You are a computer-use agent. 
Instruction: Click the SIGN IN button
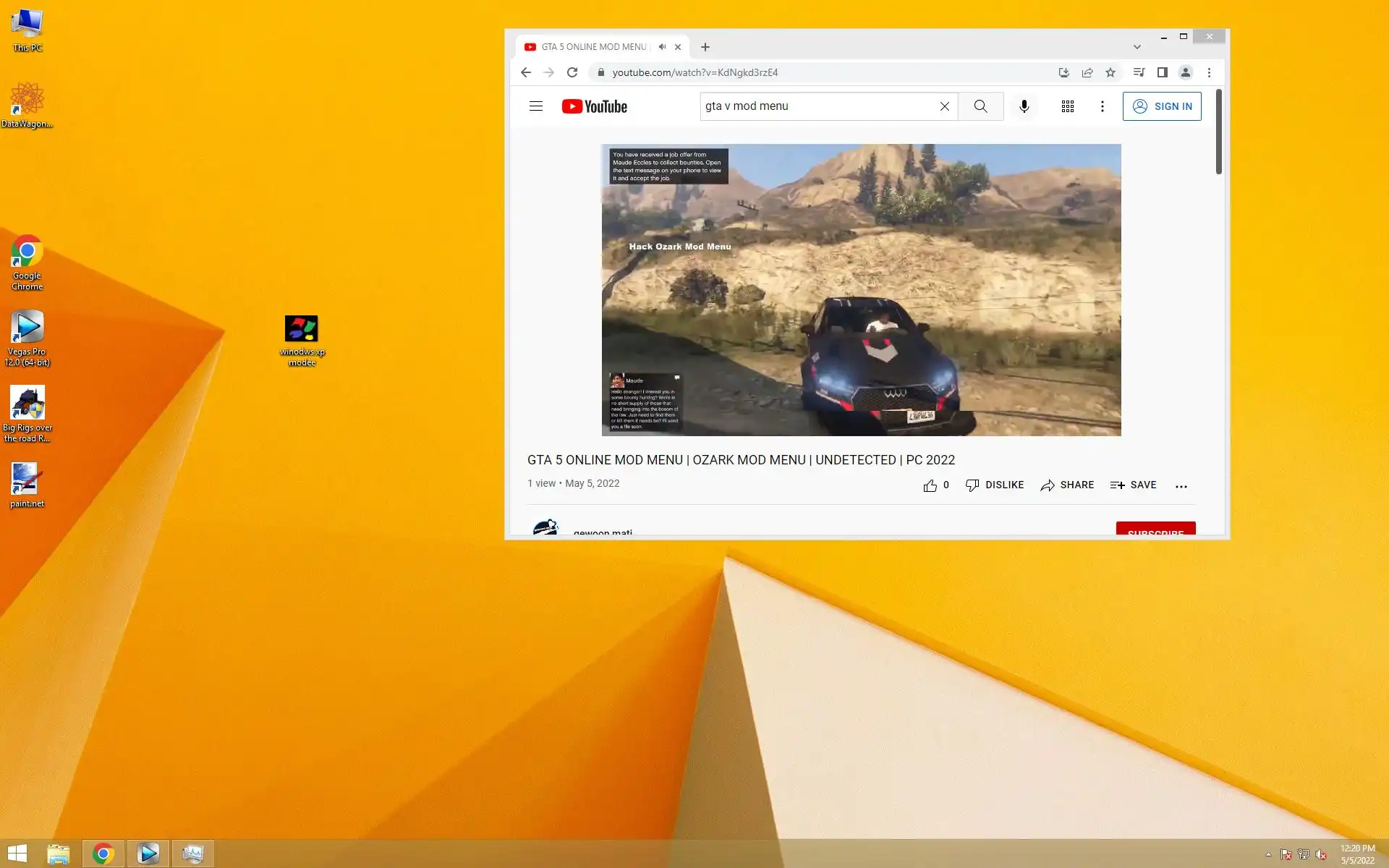click(x=1161, y=106)
